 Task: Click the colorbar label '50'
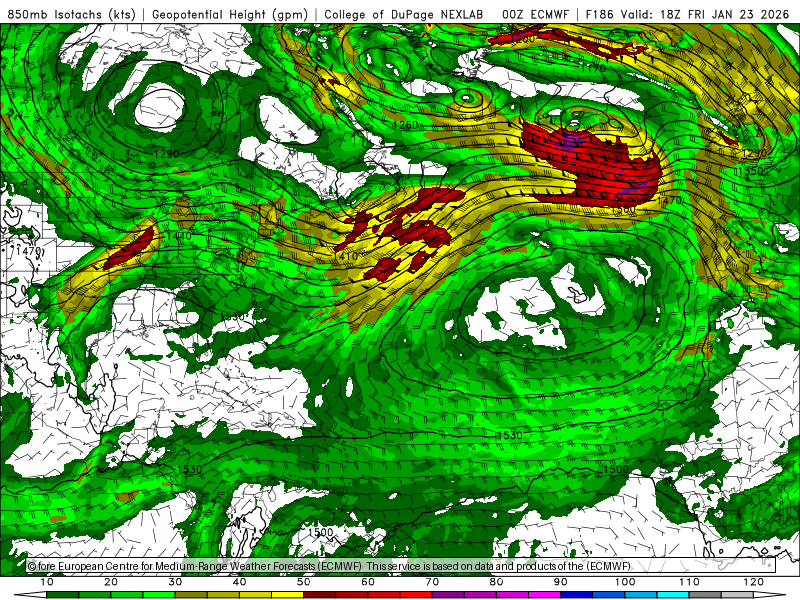304,582
